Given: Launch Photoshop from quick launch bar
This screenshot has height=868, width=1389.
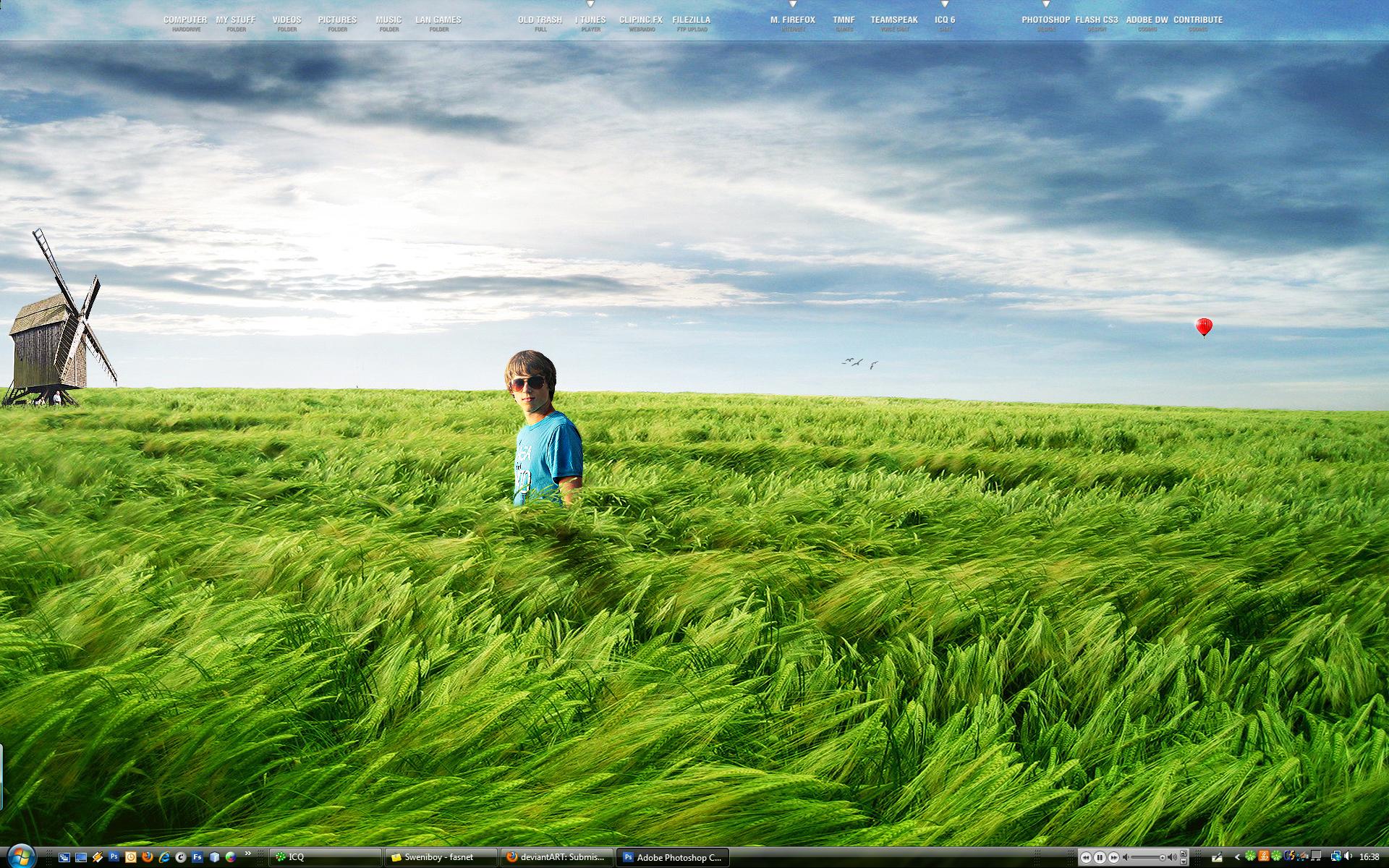Looking at the screenshot, I should click(114, 856).
